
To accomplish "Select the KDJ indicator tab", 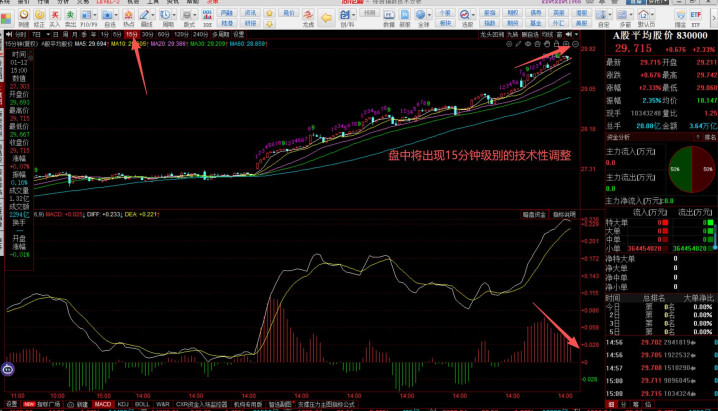I will (x=123, y=405).
